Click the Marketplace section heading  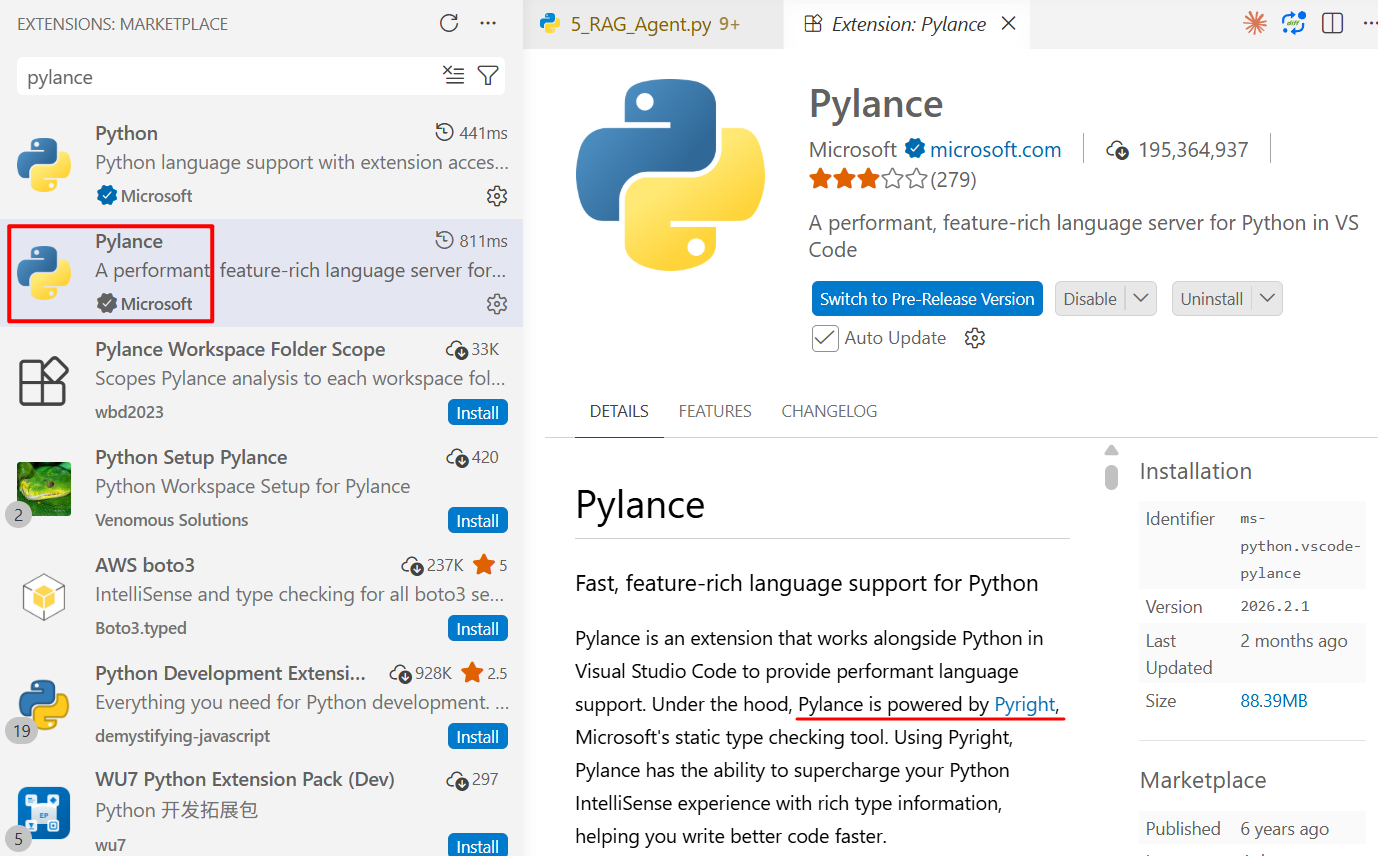pyautogui.click(x=1203, y=780)
